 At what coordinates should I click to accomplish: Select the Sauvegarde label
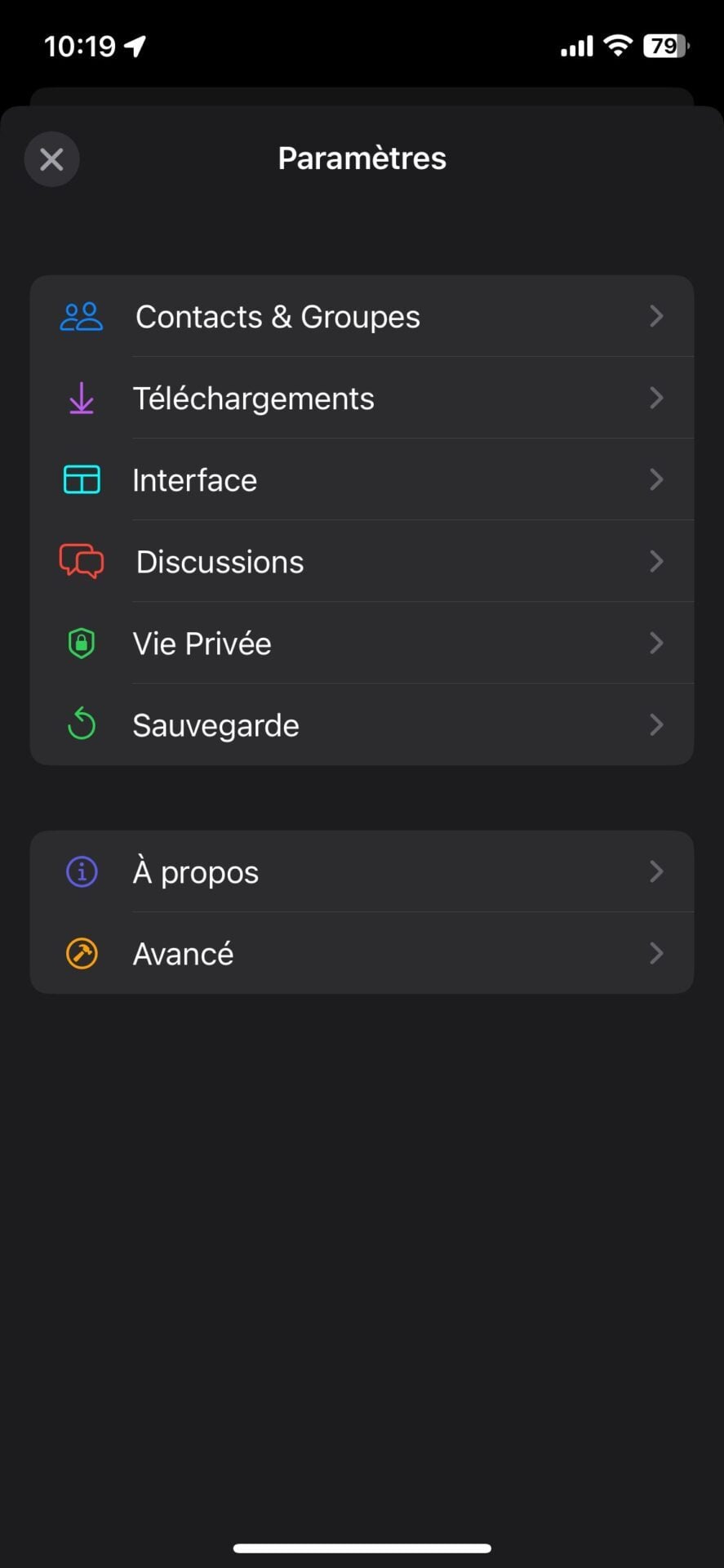coord(215,725)
